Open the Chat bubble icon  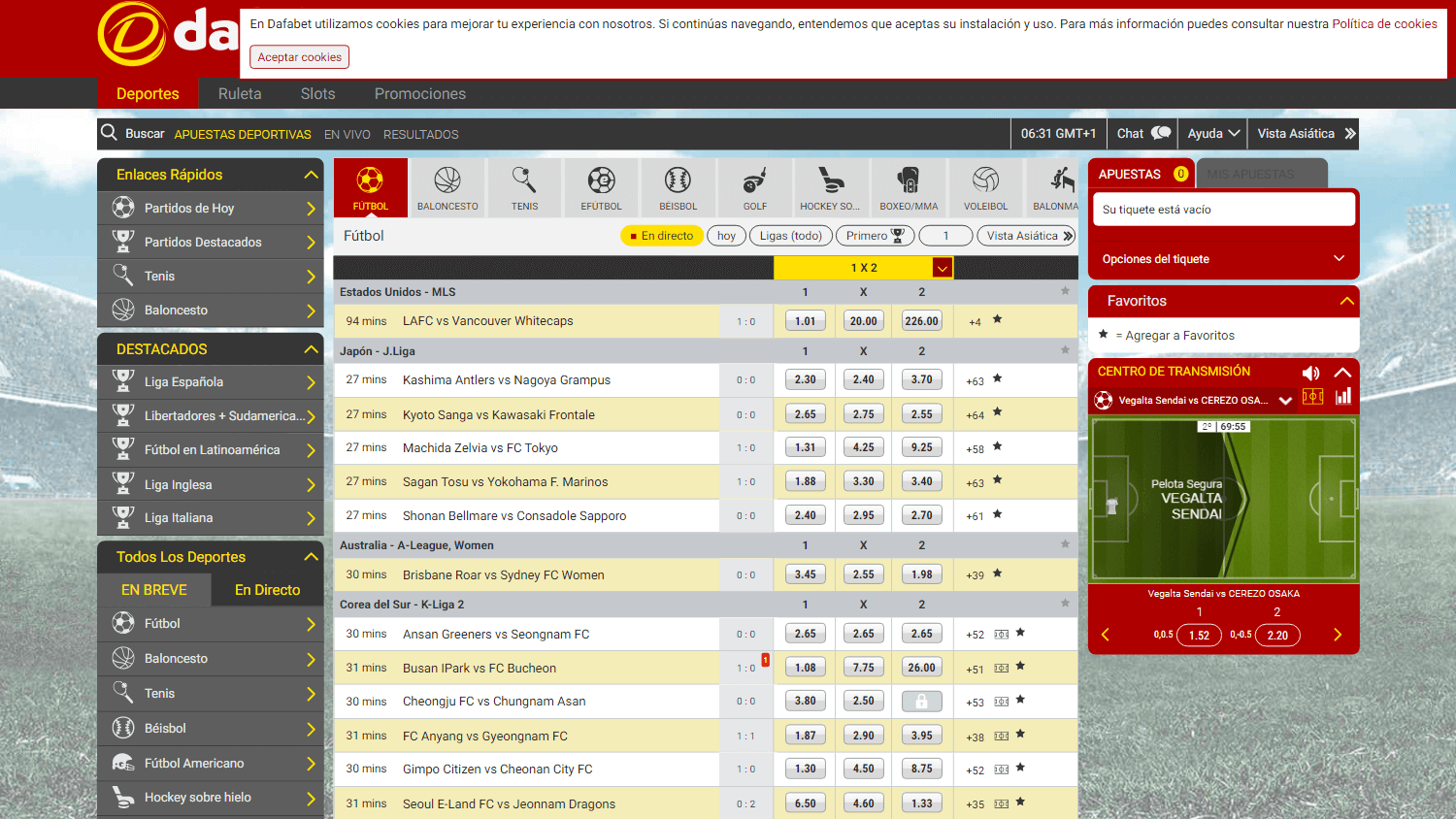1161,133
